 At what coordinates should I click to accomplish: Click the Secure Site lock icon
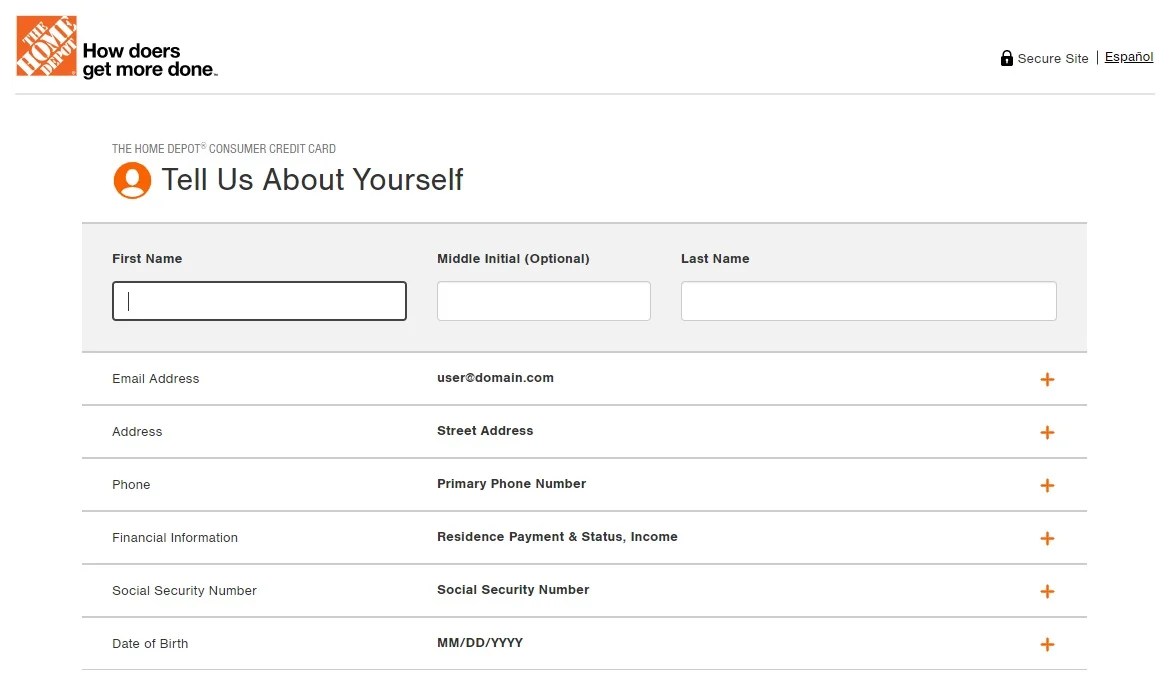[x=1006, y=58]
